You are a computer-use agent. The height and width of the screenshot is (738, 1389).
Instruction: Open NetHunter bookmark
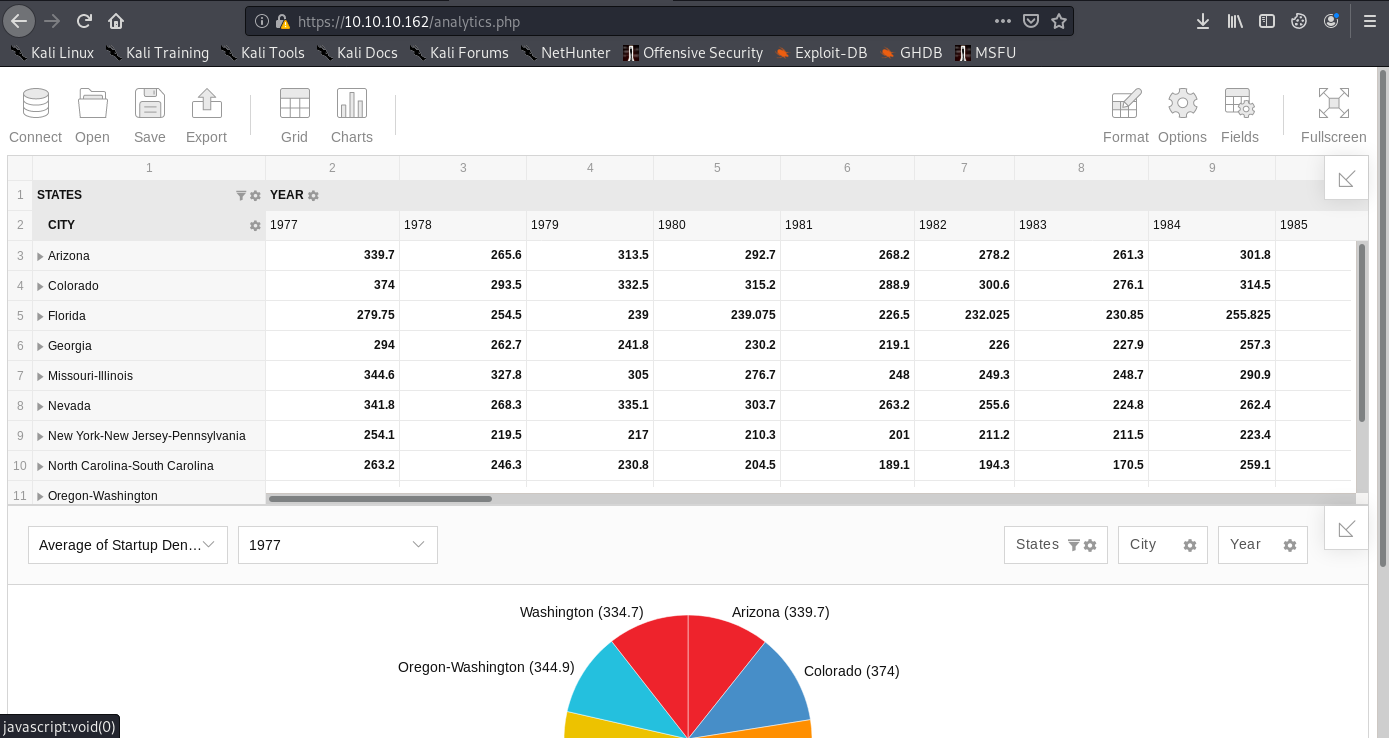click(x=565, y=53)
